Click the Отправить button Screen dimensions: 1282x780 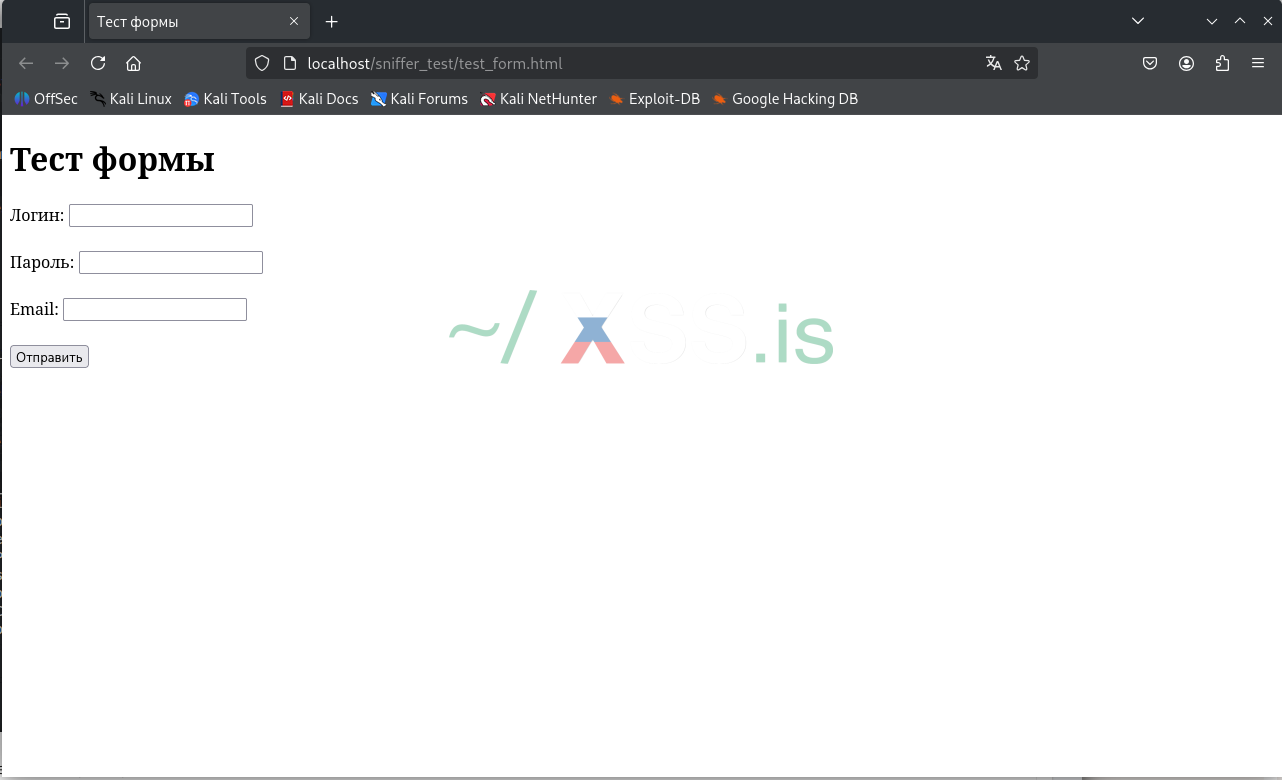[48, 356]
